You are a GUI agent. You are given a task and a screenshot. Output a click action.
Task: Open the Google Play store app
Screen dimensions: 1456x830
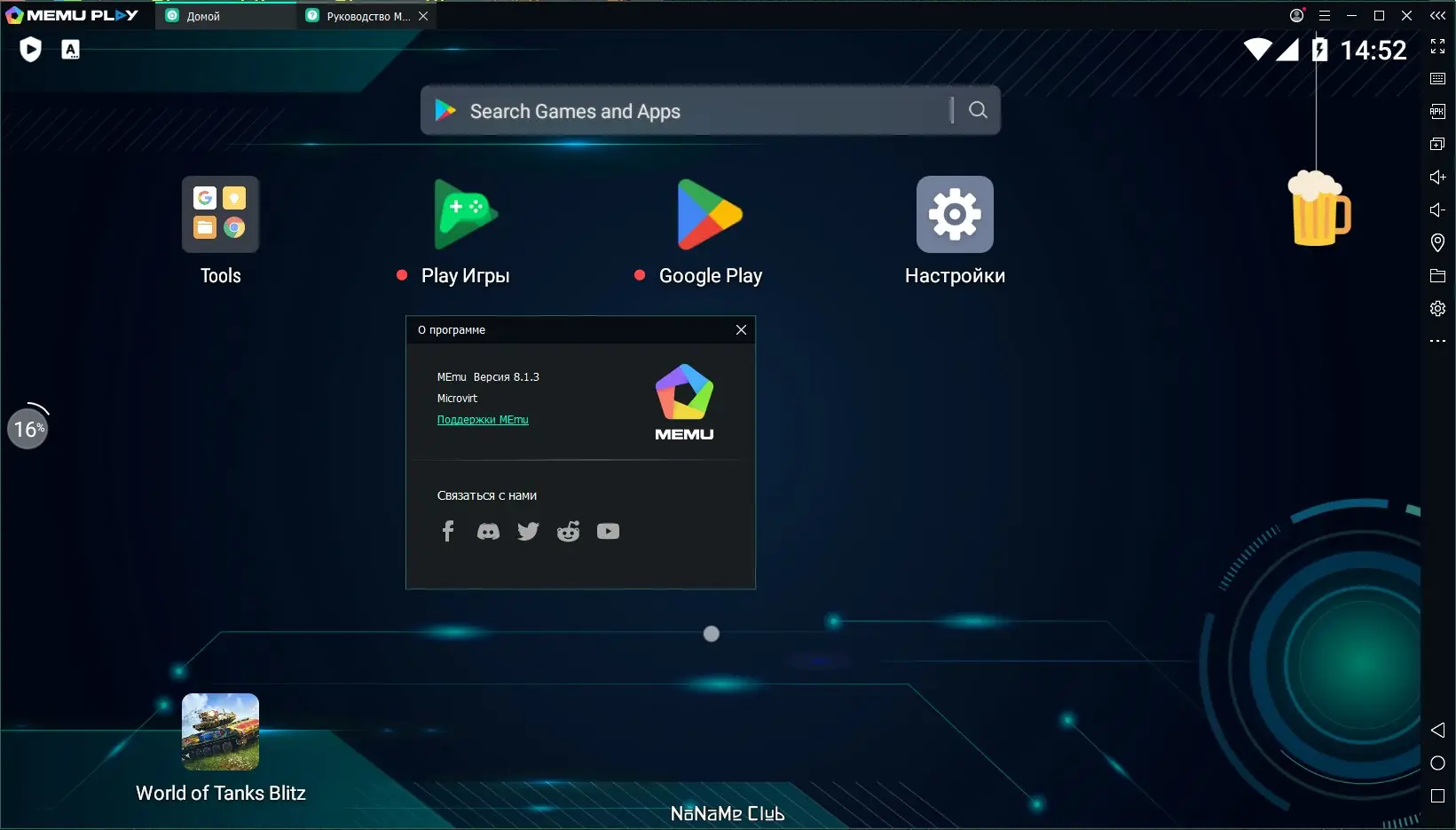[710, 215]
